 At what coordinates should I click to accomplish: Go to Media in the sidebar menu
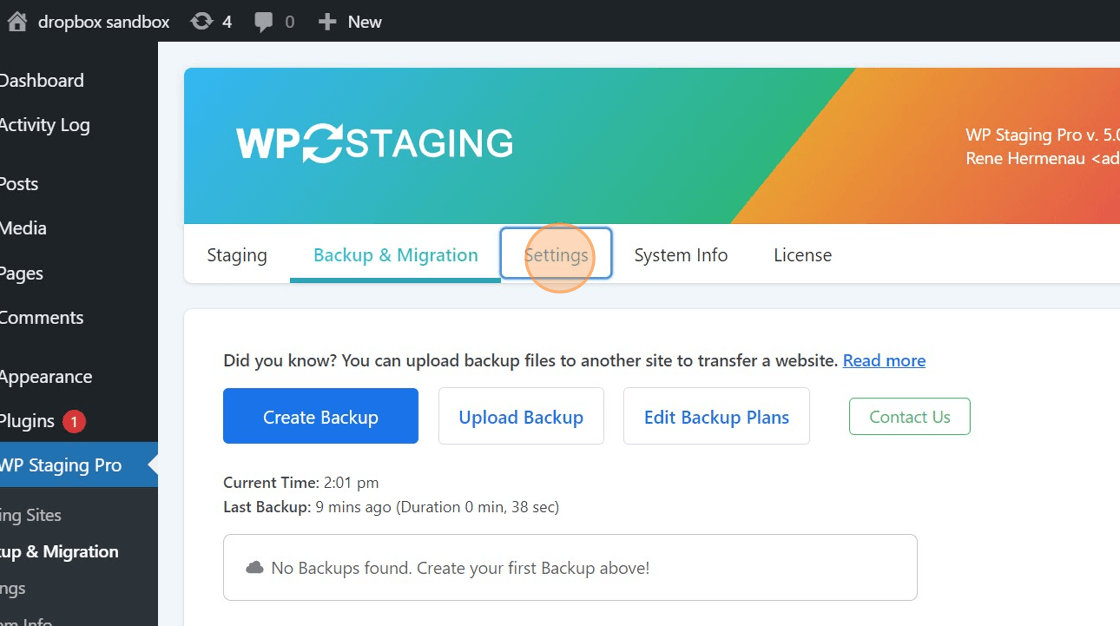pyautogui.click(x=24, y=228)
